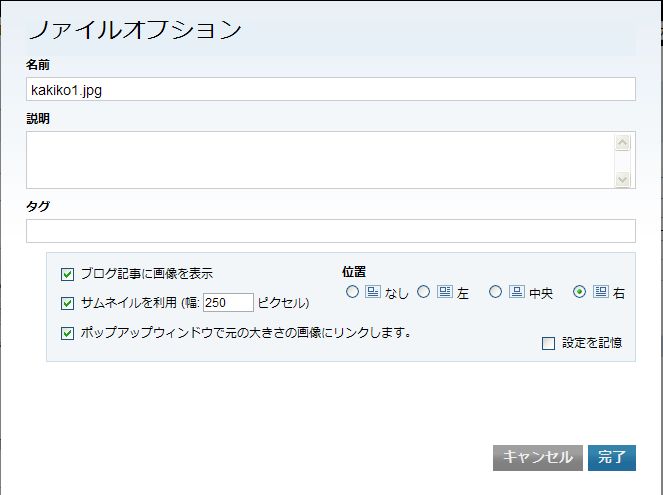The width and height of the screenshot is (663, 495).
Task: Uncheck the popup window link checkbox
Action: point(67,333)
